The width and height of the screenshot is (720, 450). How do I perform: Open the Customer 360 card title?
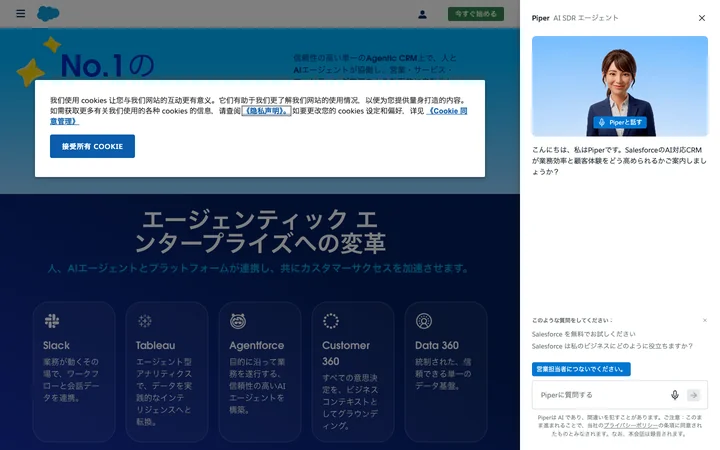click(346, 353)
